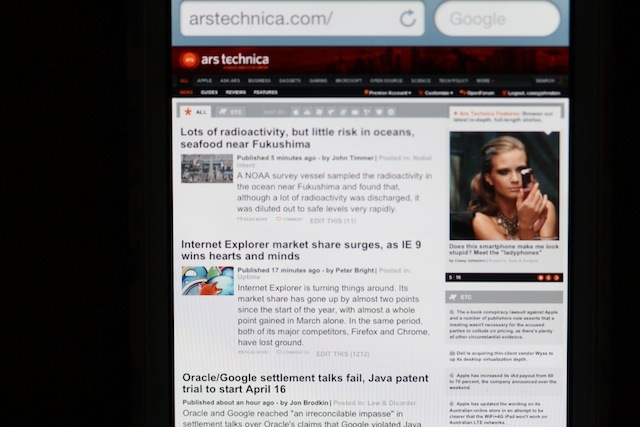Open the Internet Explorer market share headline
The image size is (640, 427).
click(301, 250)
